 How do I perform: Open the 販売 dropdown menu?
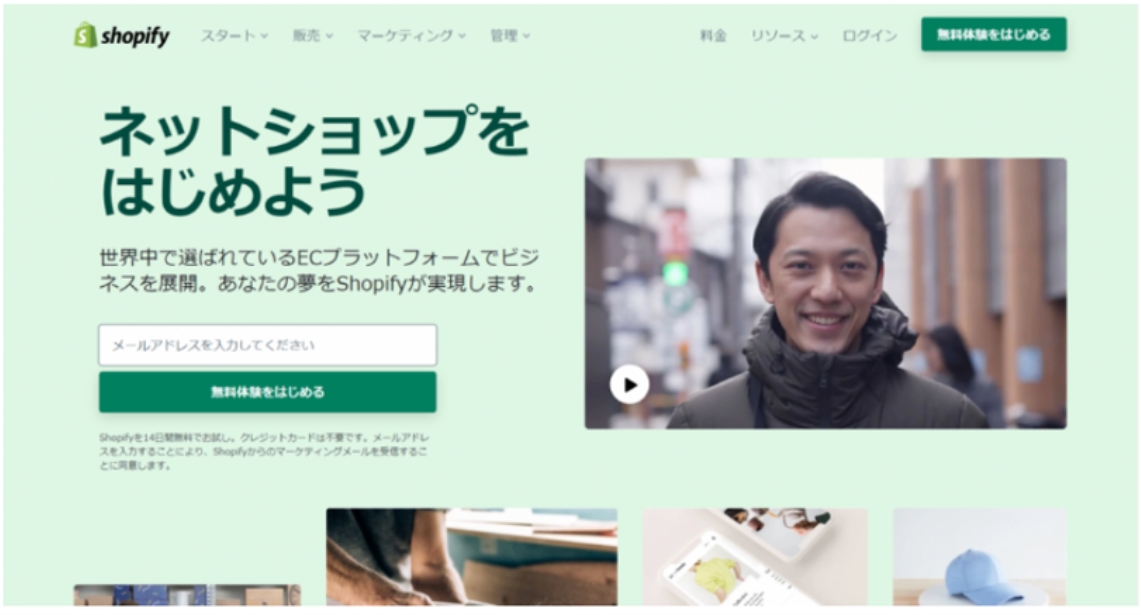[x=313, y=35]
